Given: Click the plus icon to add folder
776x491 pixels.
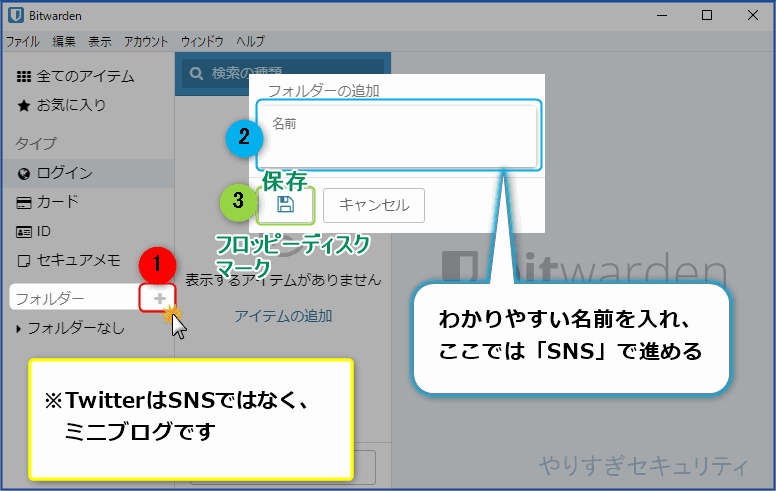Looking at the screenshot, I should click(159, 298).
